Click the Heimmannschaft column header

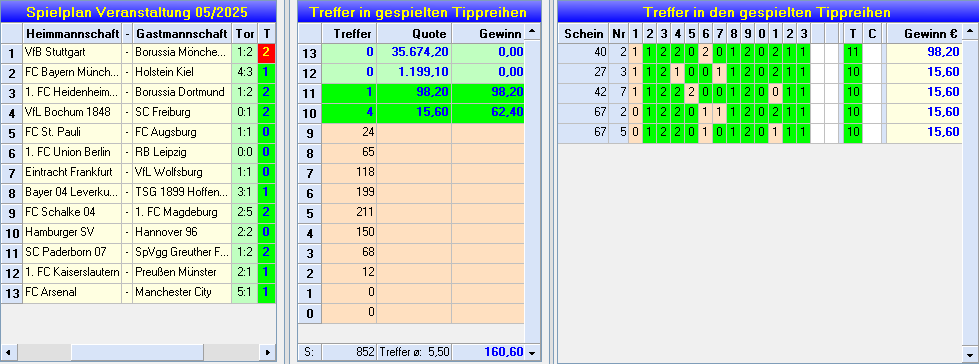[x=72, y=33]
